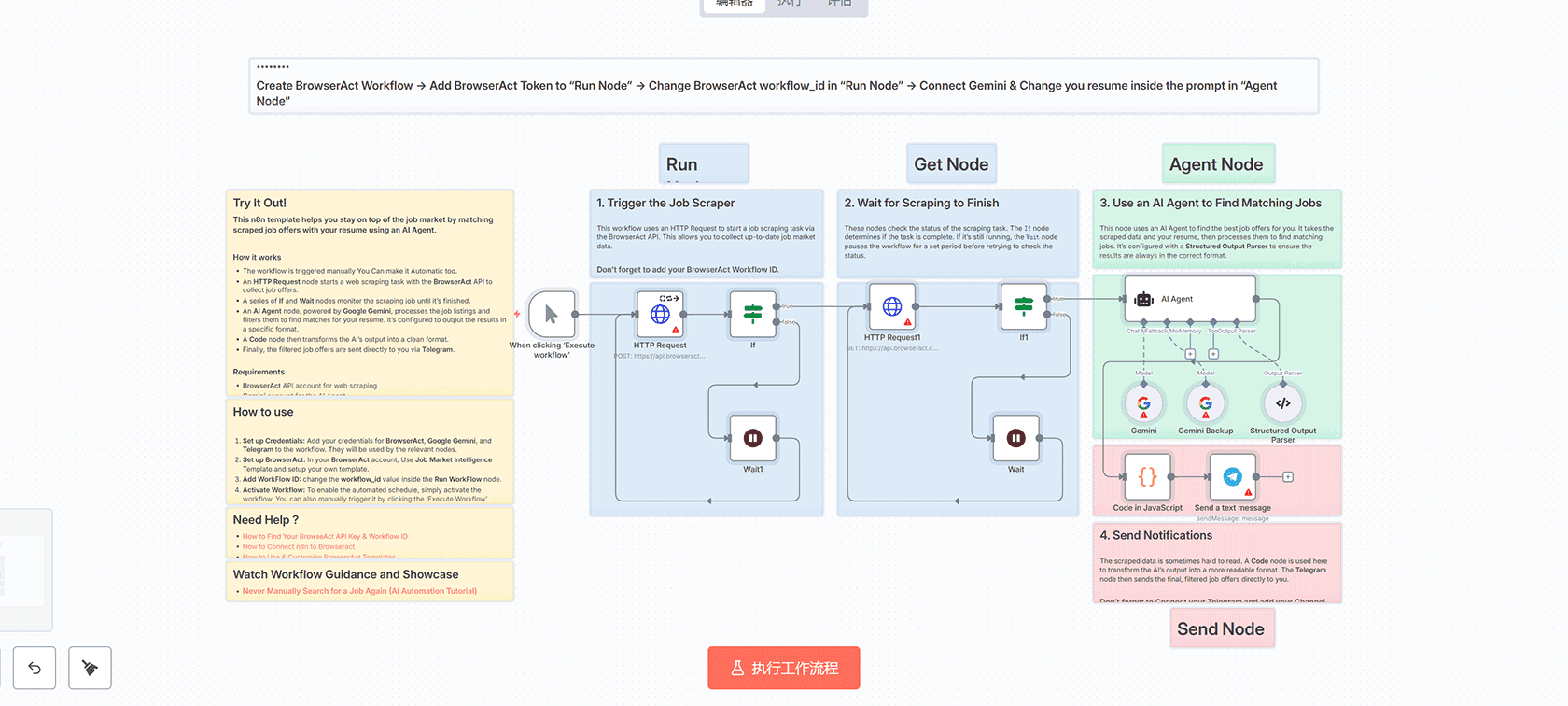Select the Gemini model node
Screen dimensions: 1568x706
pyautogui.click(x=1143, y=403)
